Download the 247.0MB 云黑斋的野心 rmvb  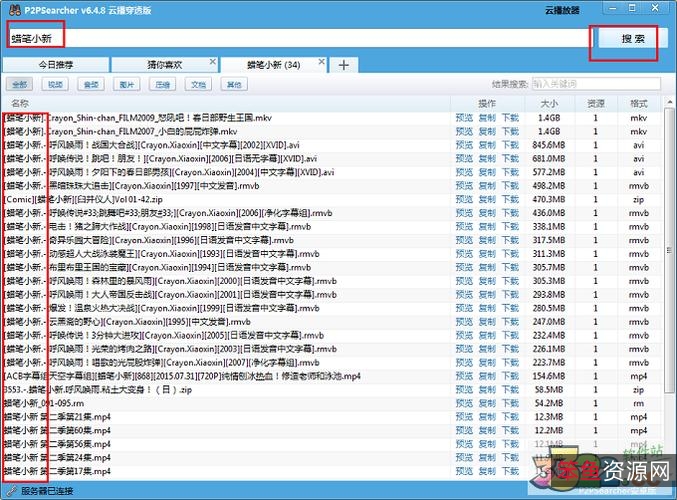[x=510, y=322]
